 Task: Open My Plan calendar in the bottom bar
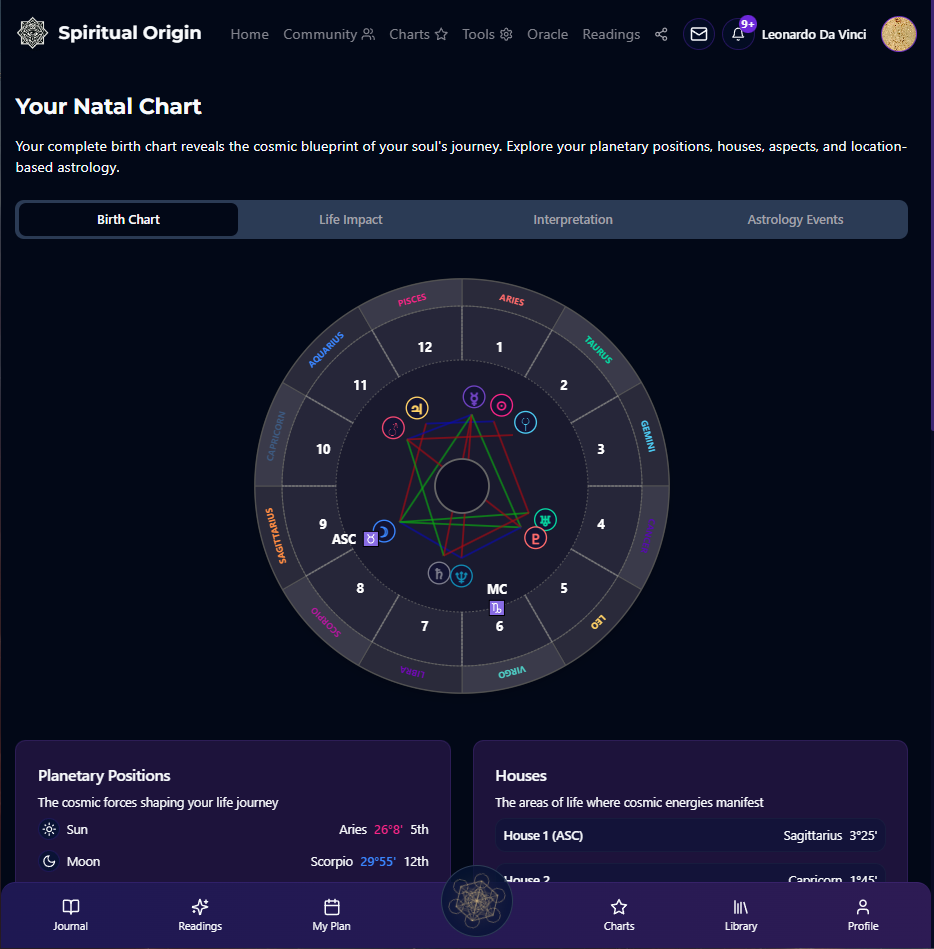tap(332, 914)
